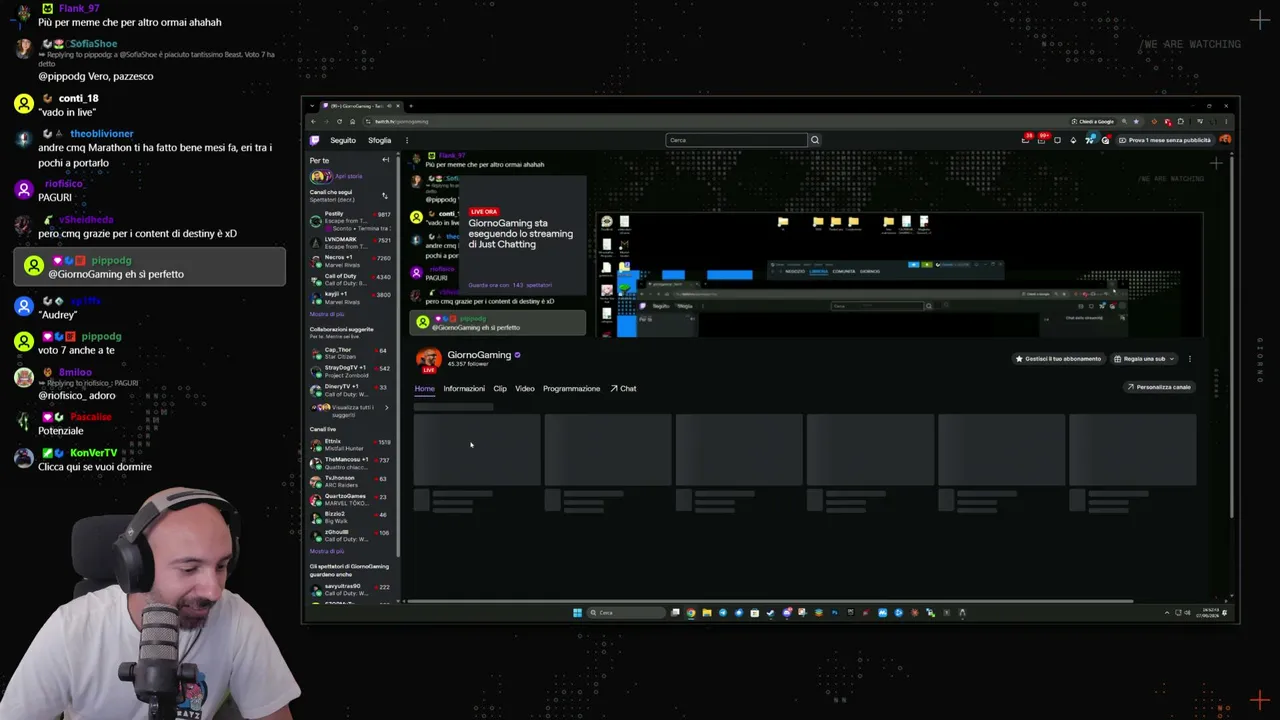
Task: Expand live channels list Mostra di più
Action: tap(327, 551)
